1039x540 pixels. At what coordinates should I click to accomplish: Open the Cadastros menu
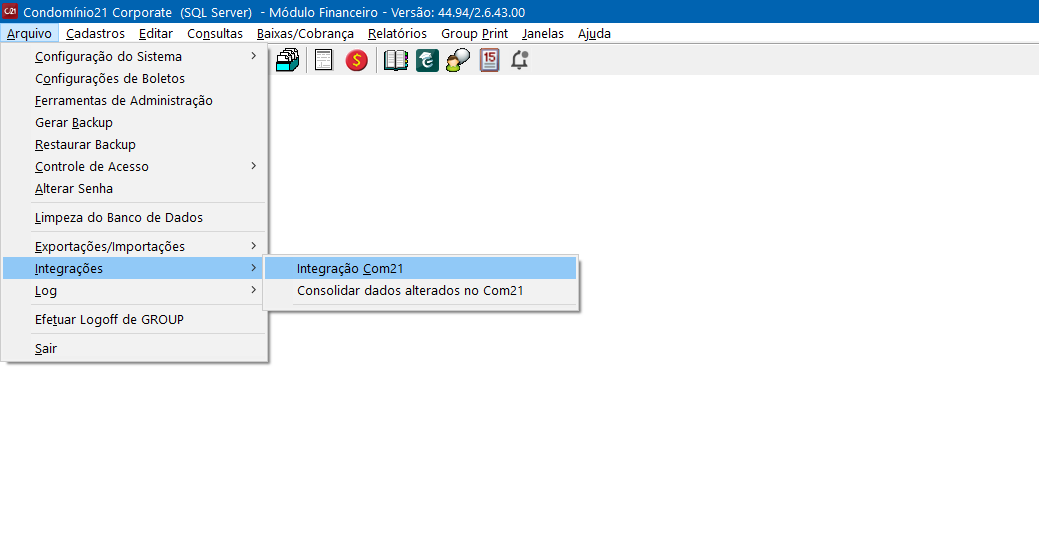(x=95, y=33)
